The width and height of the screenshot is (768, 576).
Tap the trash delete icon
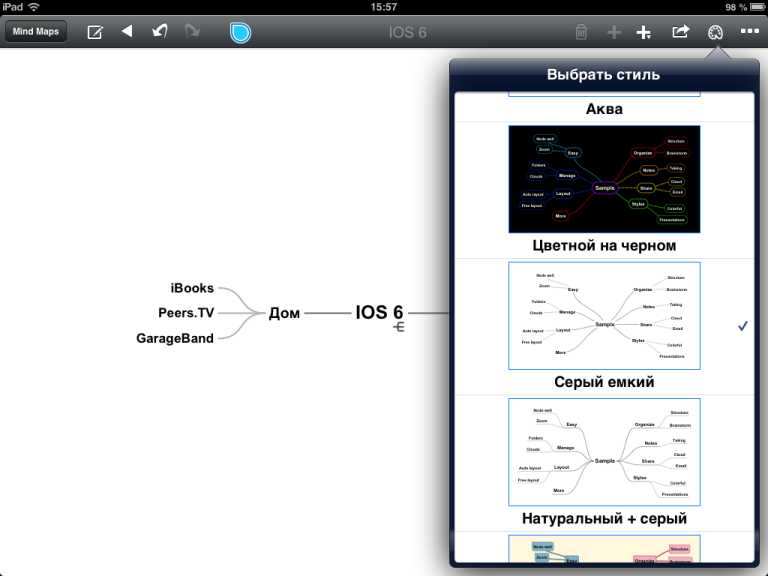point(581,32)
